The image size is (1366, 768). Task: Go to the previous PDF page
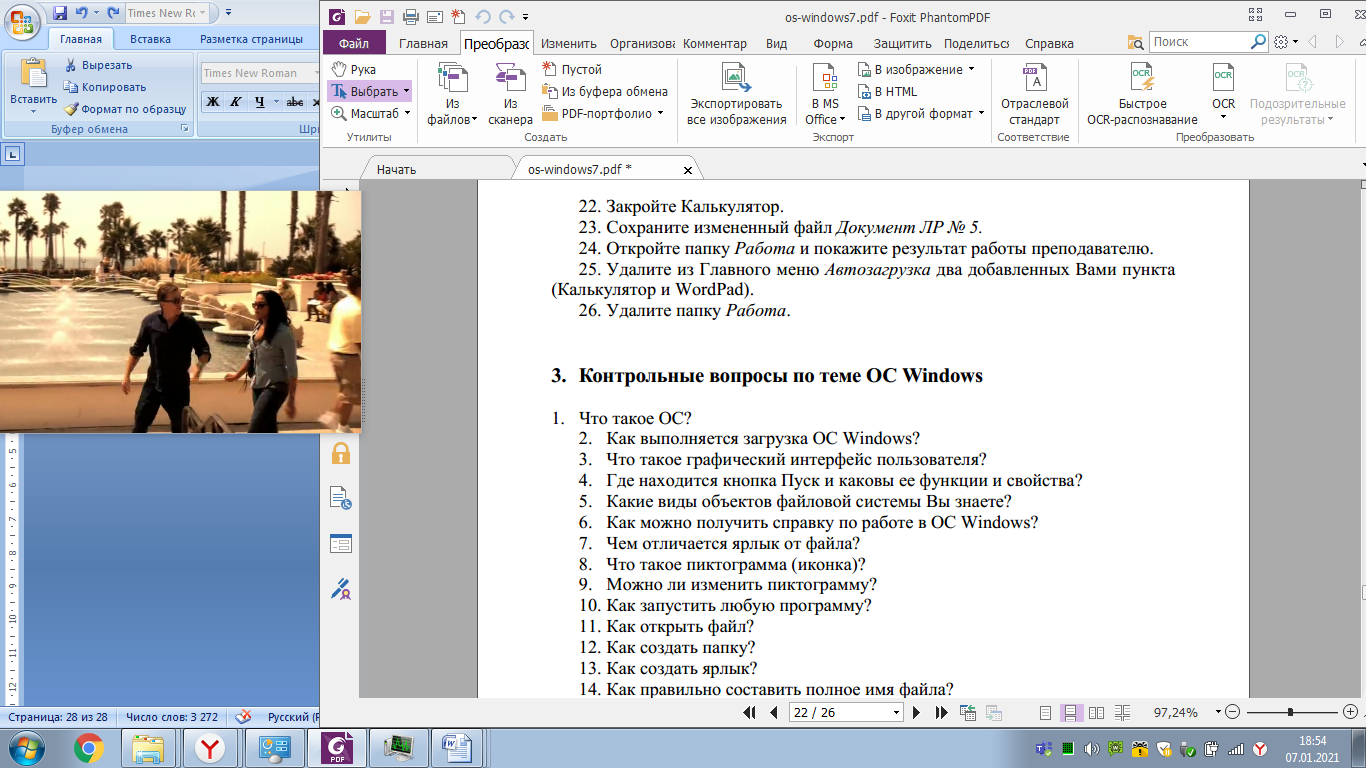pos(773,713)
